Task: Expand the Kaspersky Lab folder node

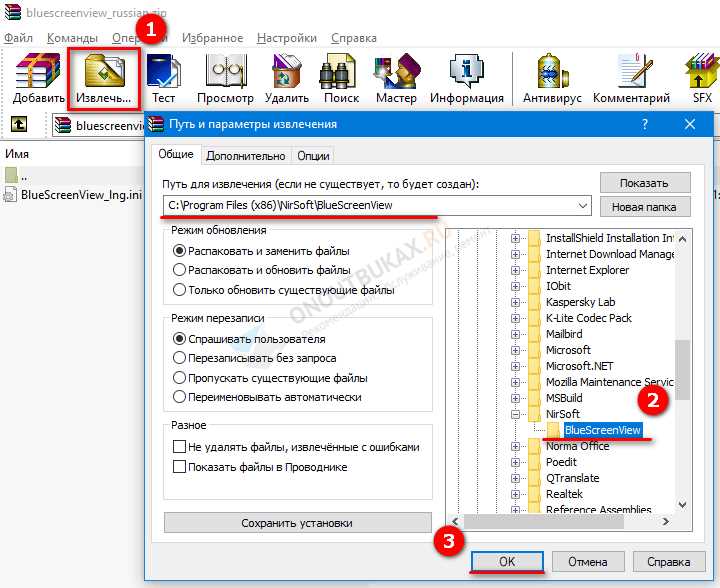Action: click(516, 302)
